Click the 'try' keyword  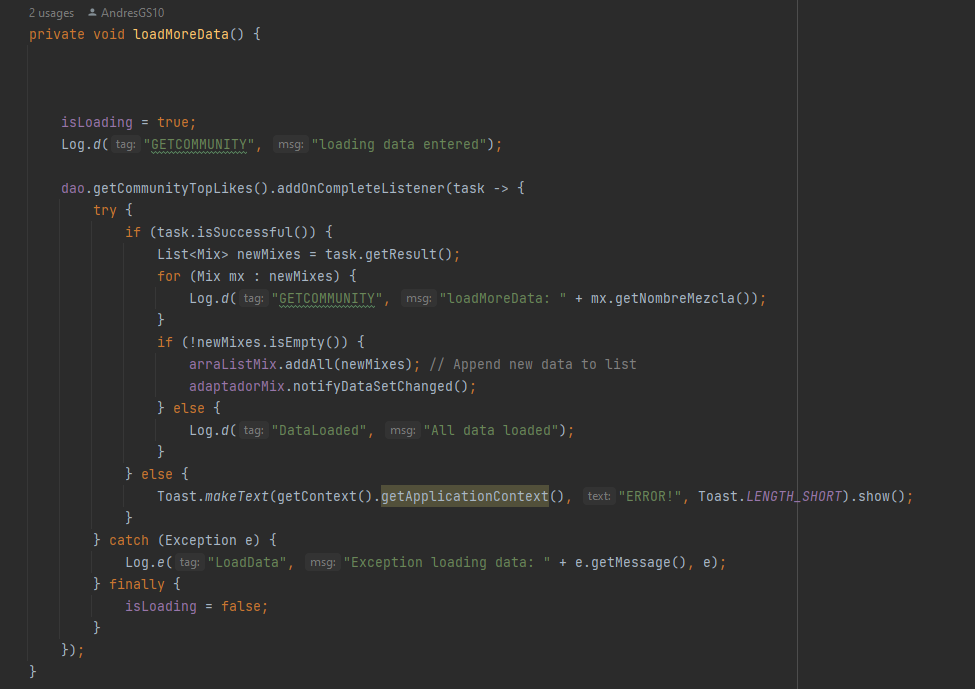pyautogui.click(x=104, y=210)
